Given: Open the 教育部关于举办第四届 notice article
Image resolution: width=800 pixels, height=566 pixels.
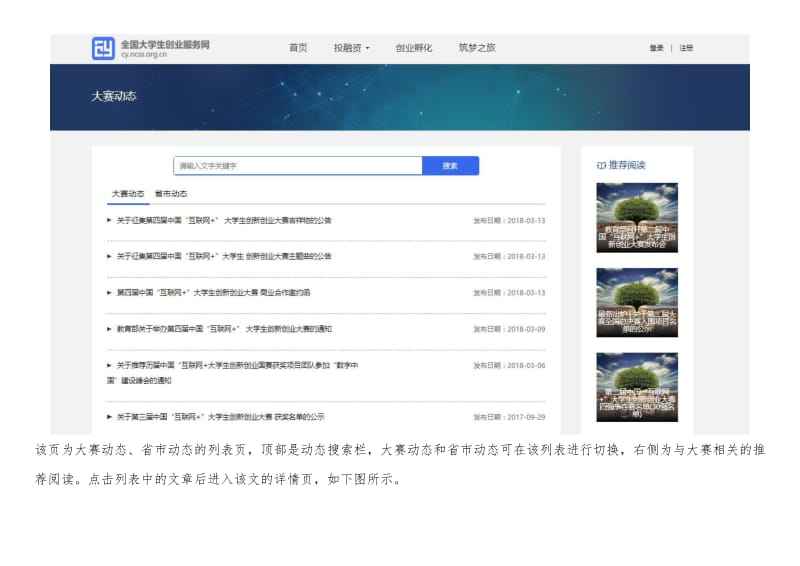Looking at the screenshot, I should pyautogui.click(x=224, y=329).
